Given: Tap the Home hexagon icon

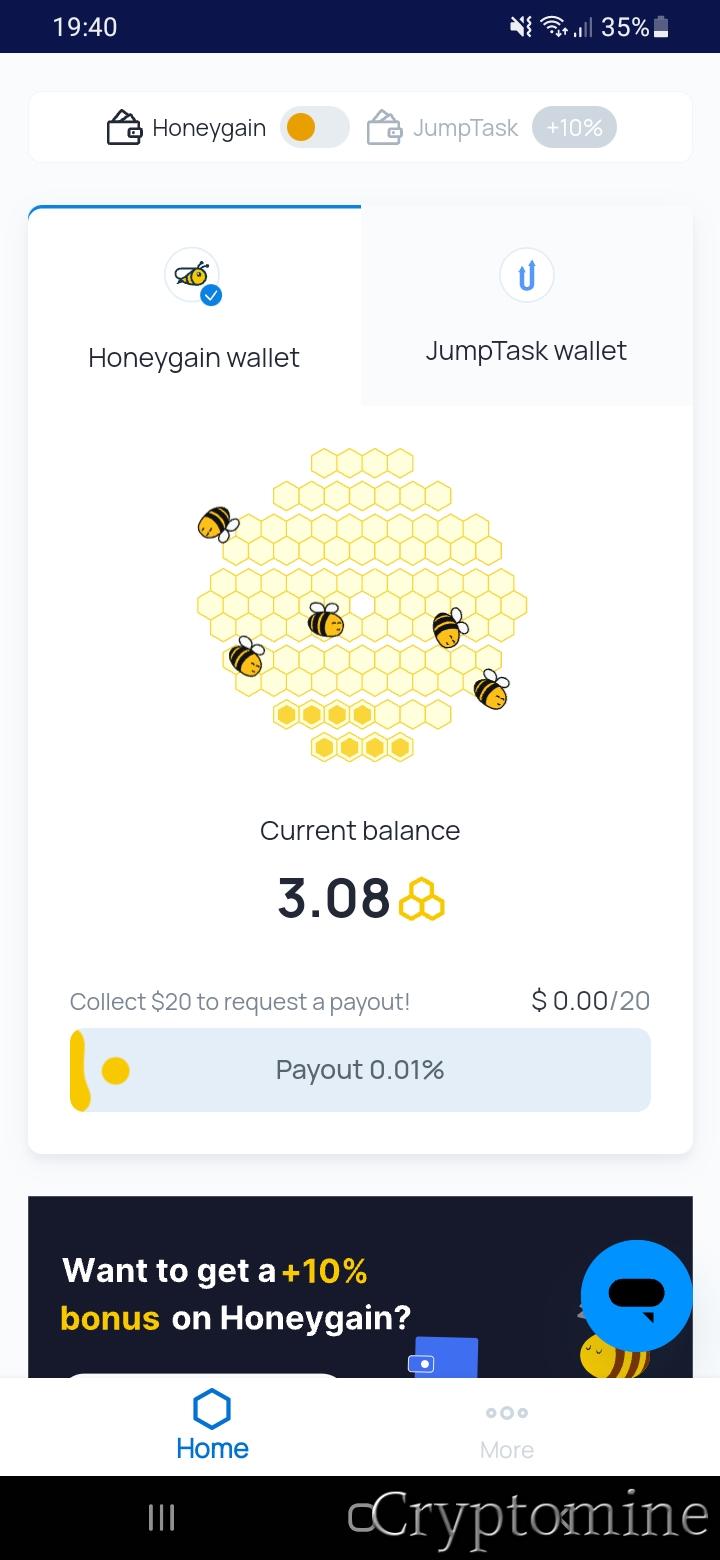Looking at the screenshot, I should [x=212, y=1410].
